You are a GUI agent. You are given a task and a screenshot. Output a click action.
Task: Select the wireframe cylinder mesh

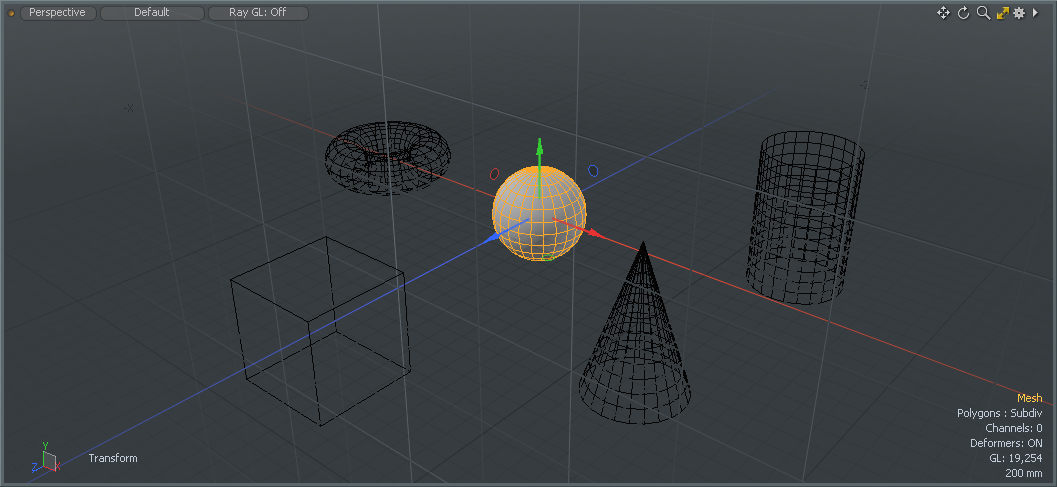806,218
